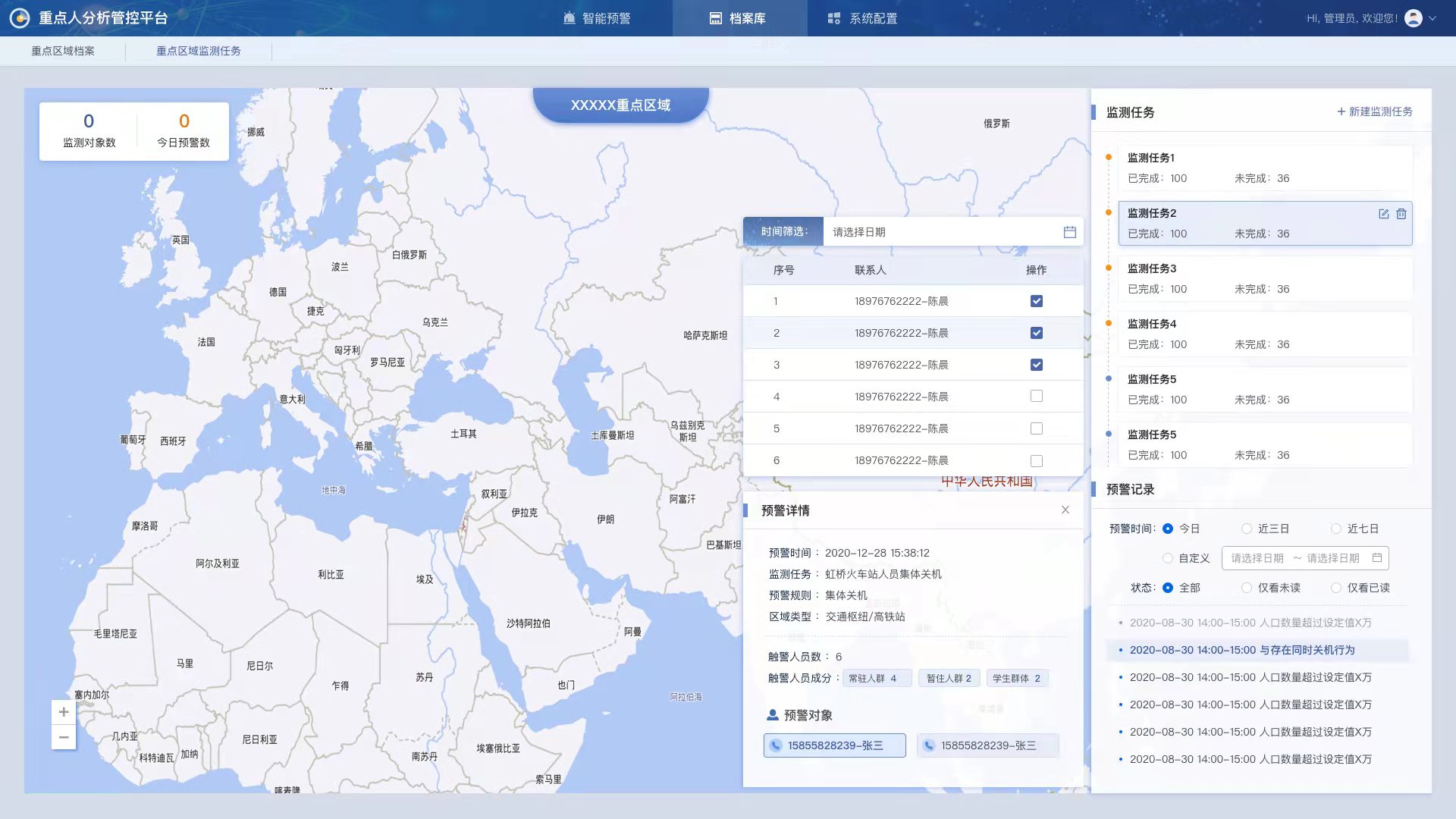1456x819 pixels.
Task: Uncheck the checkbox for contact row 2
Action: click(1037, 333)
